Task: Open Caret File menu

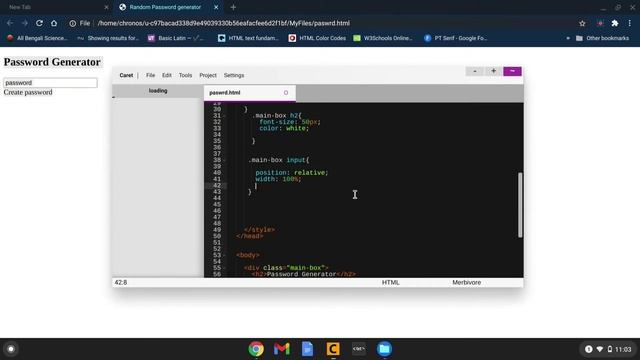Action: click(x=150, y=76)
